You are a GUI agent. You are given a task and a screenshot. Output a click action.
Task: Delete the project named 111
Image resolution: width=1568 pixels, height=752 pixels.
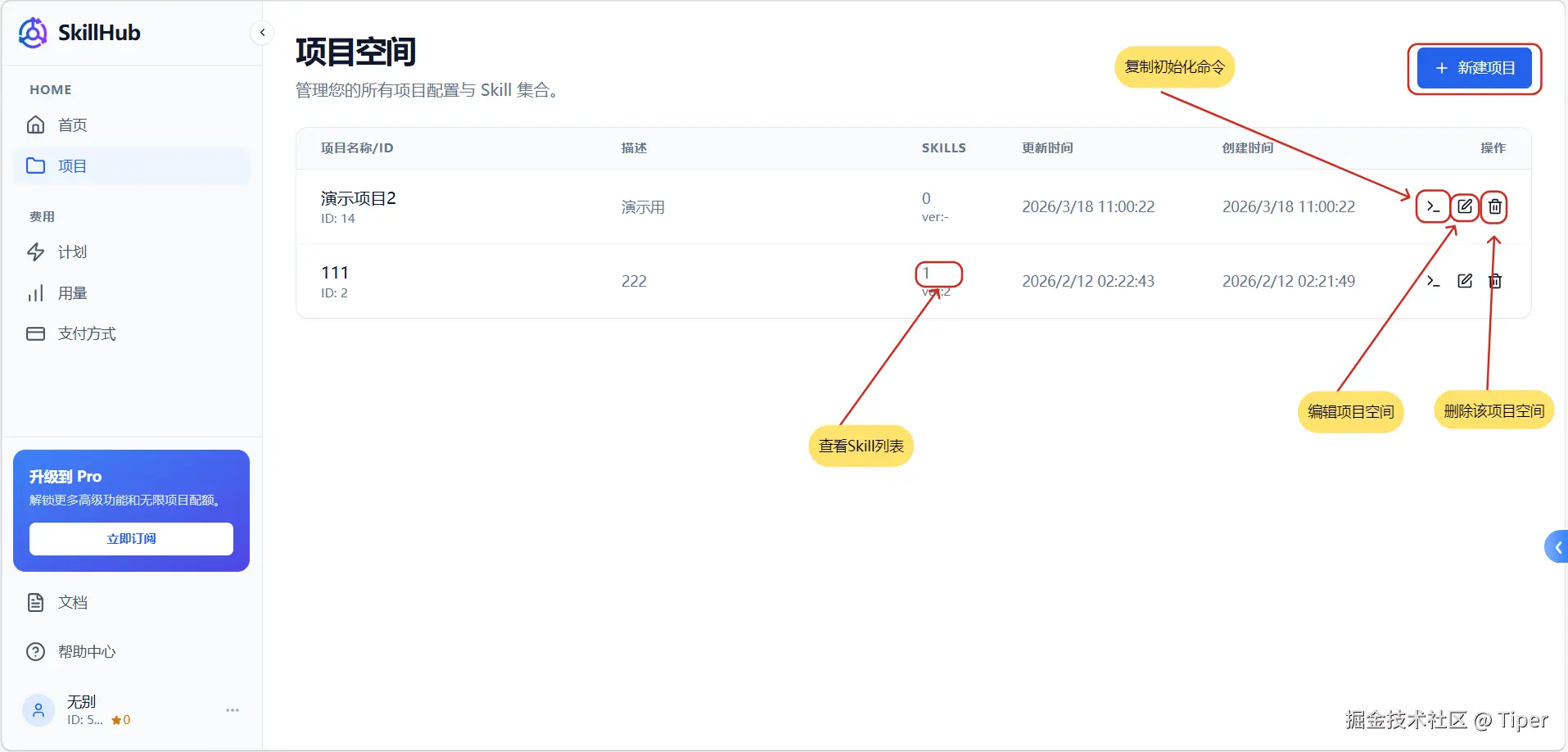point(1495,281)
